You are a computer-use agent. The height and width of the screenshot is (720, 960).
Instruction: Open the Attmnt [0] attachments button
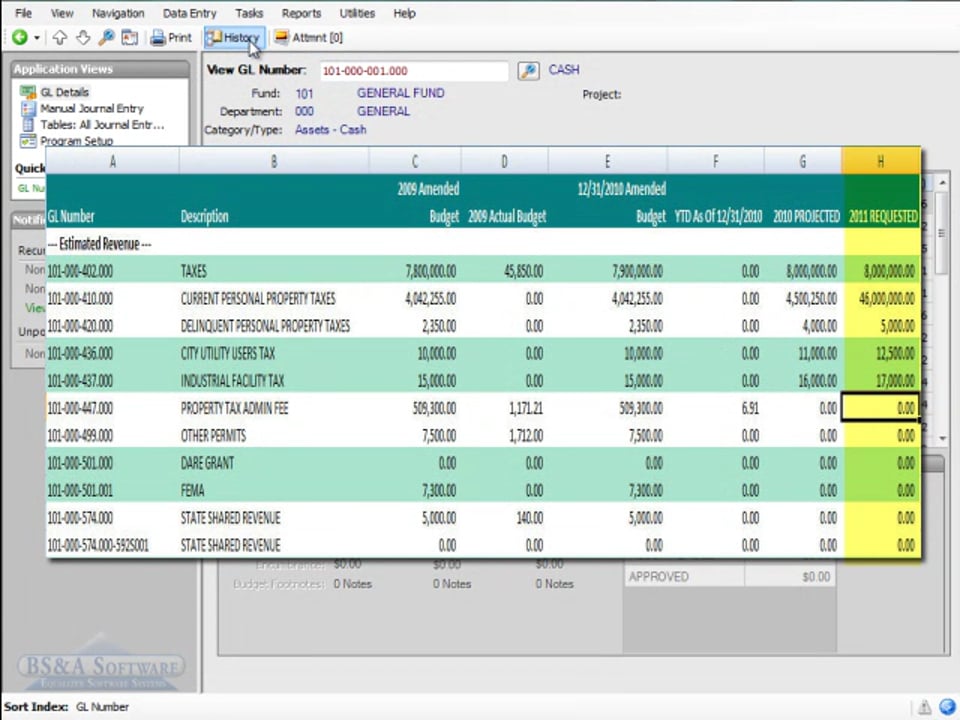(x=308, y=38)
